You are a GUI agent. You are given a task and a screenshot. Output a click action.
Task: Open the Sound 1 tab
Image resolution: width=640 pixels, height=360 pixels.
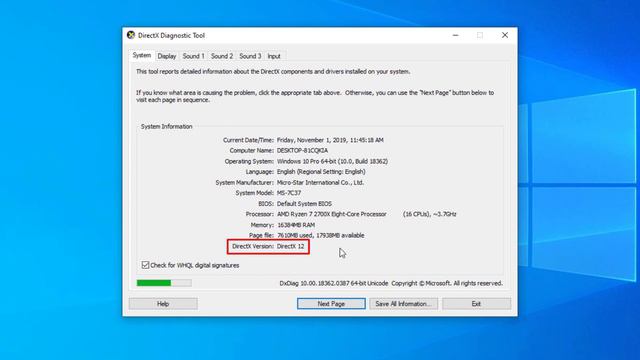click(x=193, y=56)
